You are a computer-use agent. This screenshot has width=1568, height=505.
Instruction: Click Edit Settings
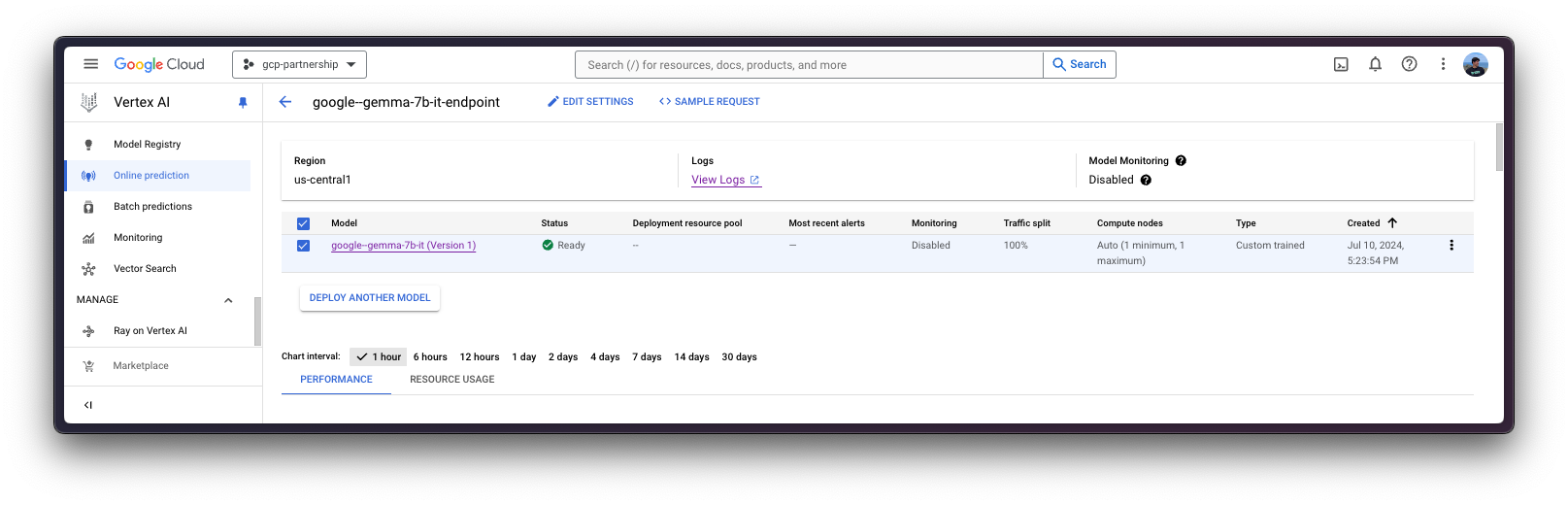coord(590,102)
